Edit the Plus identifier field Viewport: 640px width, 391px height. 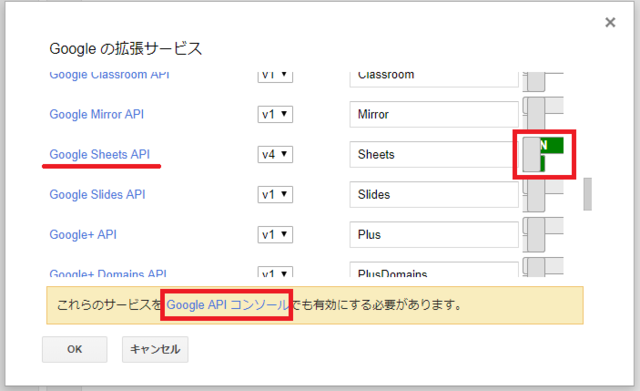pyautogui.click(x=434, y=235)
